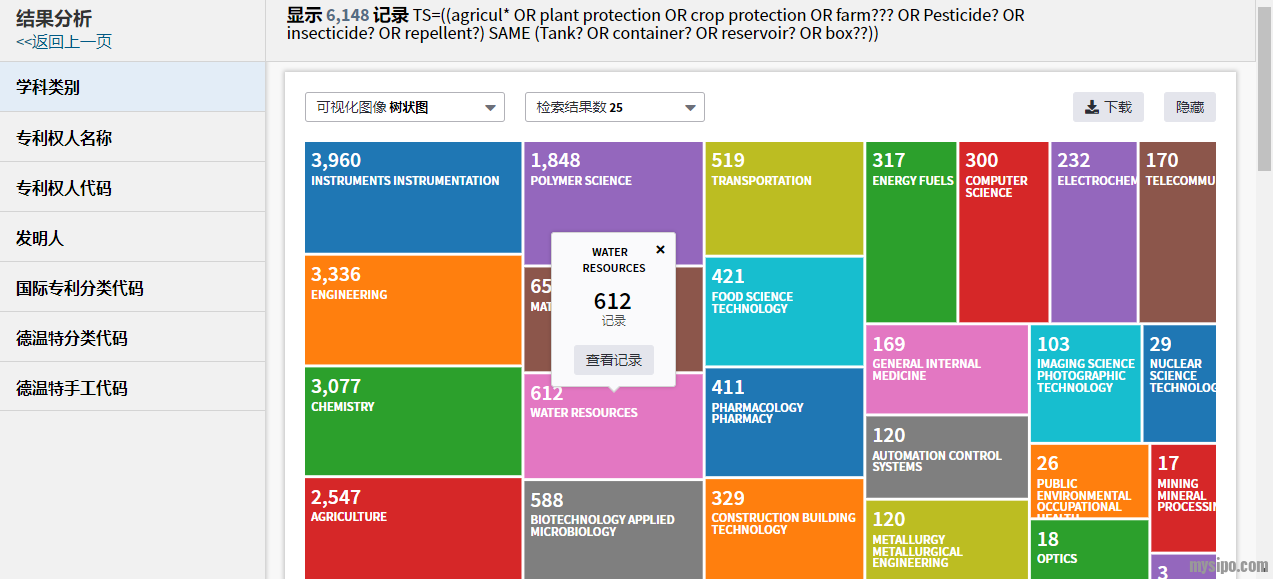The height and width of the screenshot is (579, 1273).
Task: Click the Food Science Technology tile
Action: [x=784, y=312]
